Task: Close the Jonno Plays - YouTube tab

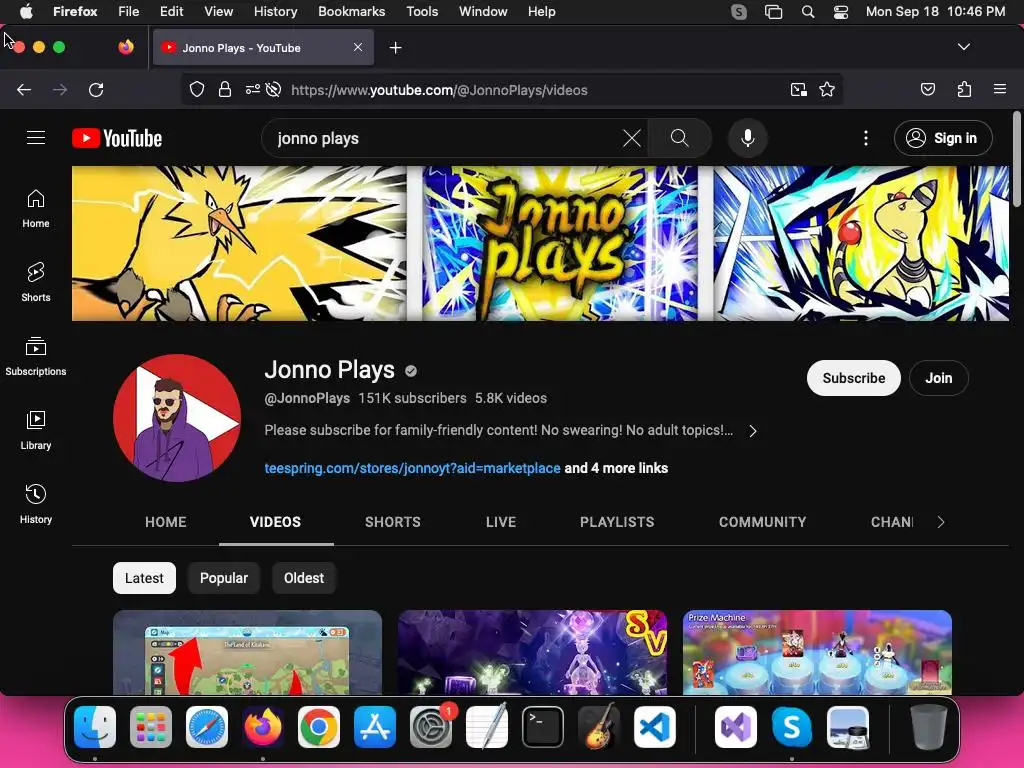Action: click(x=358, y=47)
